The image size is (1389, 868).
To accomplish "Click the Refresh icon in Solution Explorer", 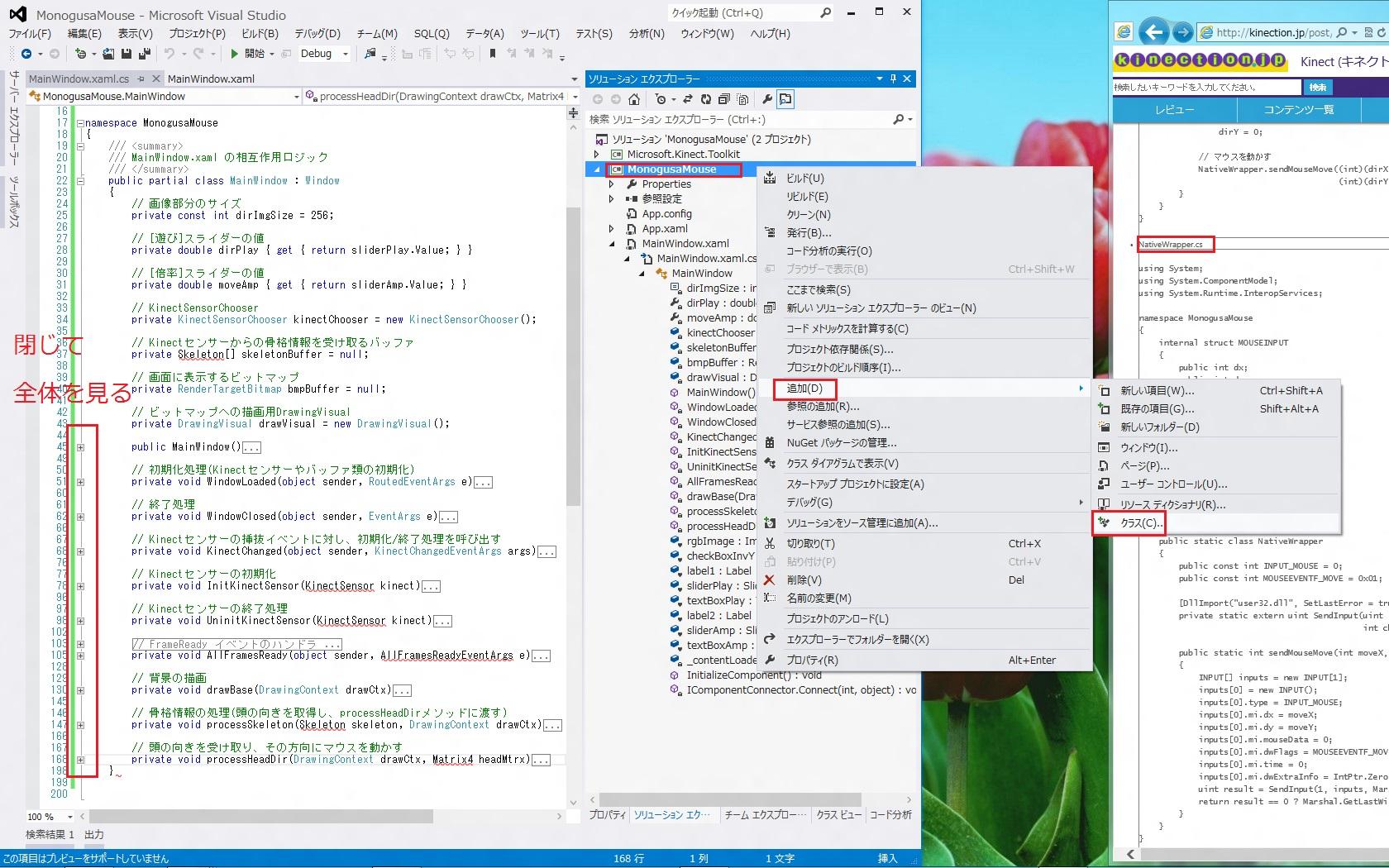I will 705,99.
